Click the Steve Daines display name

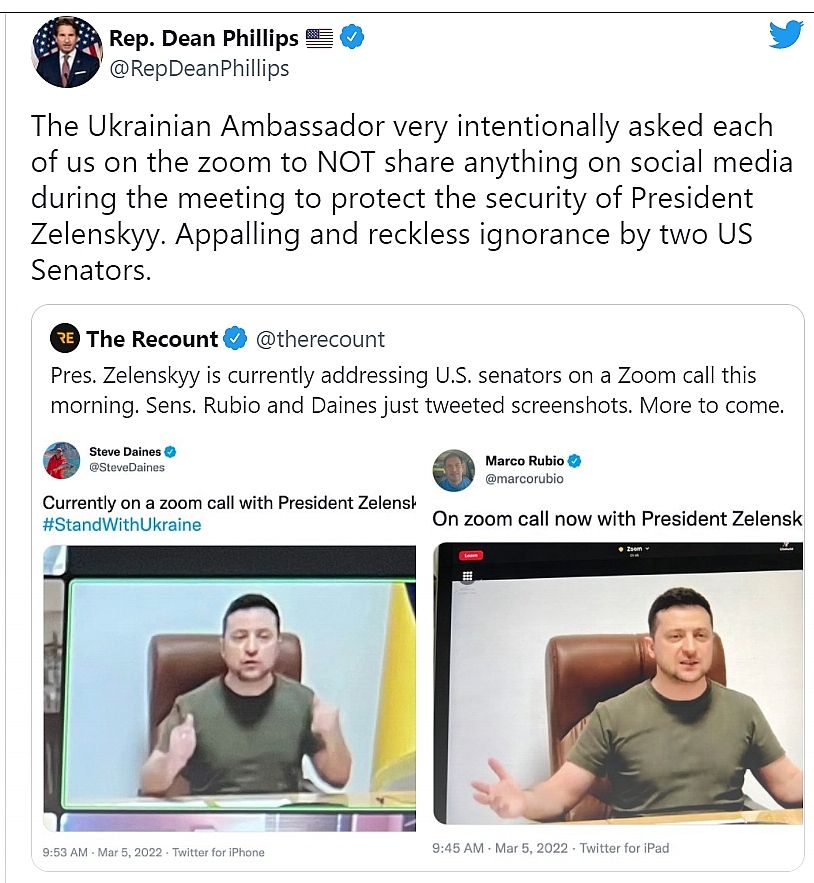coord(125,451)
